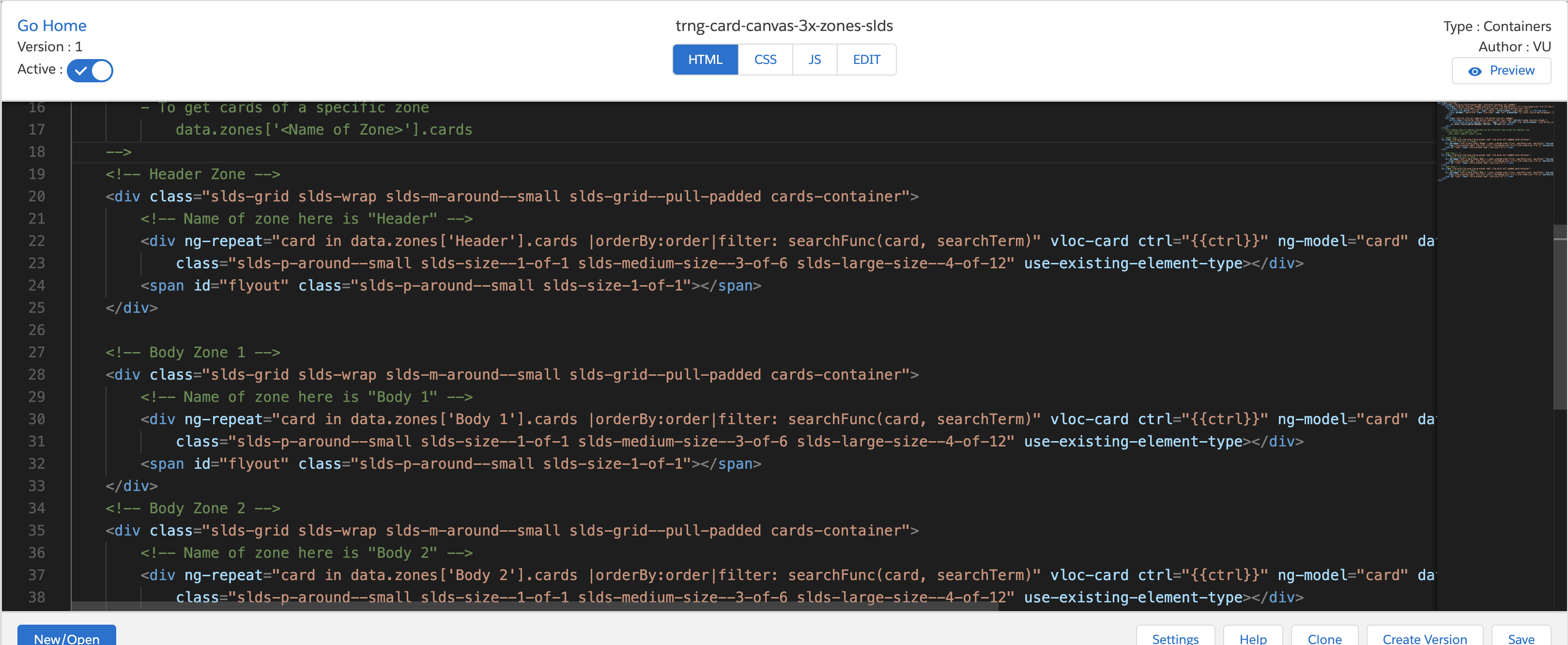
Task: Select the JS tab
Action: pyautogui.click(x=815, y=60)
